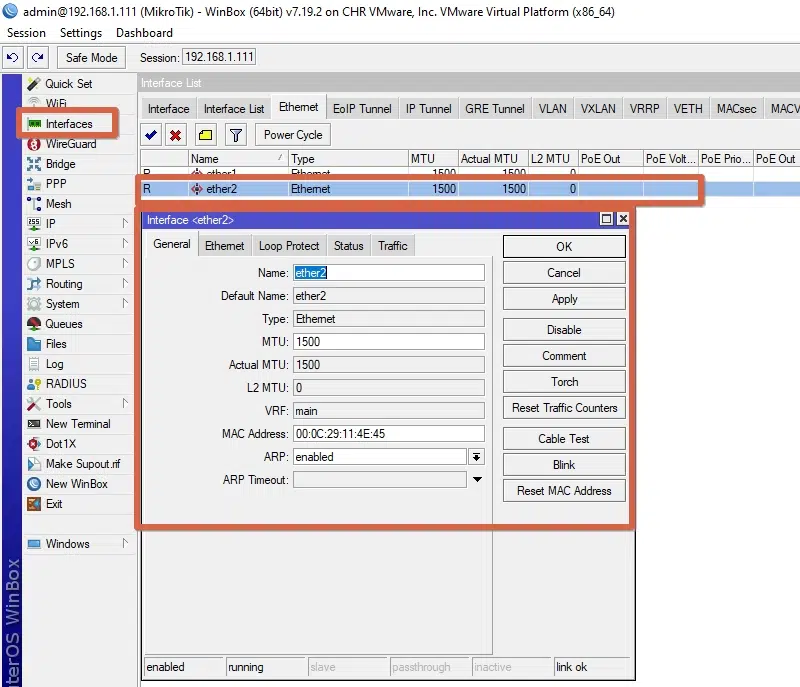This screenshot has height=687, width=800.
Task: Click the MTU input field
Action: click(x=388, y=342)
